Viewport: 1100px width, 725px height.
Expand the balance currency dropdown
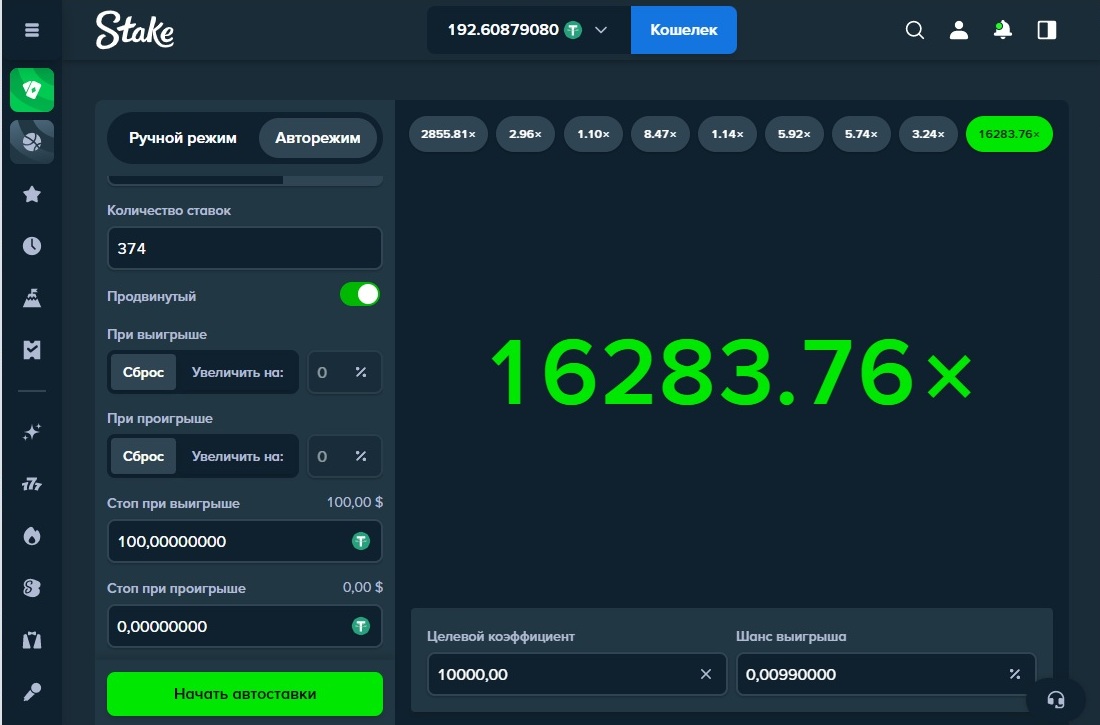[x=601, y=30]
